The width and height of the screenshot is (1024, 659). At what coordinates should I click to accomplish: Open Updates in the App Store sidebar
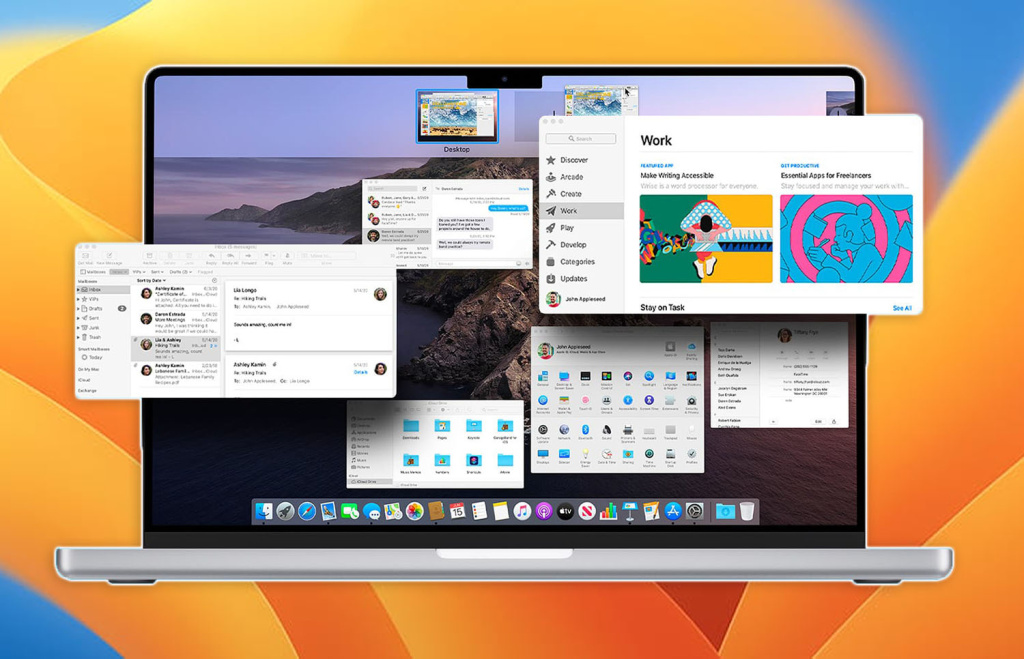click(x=573, y=278)
